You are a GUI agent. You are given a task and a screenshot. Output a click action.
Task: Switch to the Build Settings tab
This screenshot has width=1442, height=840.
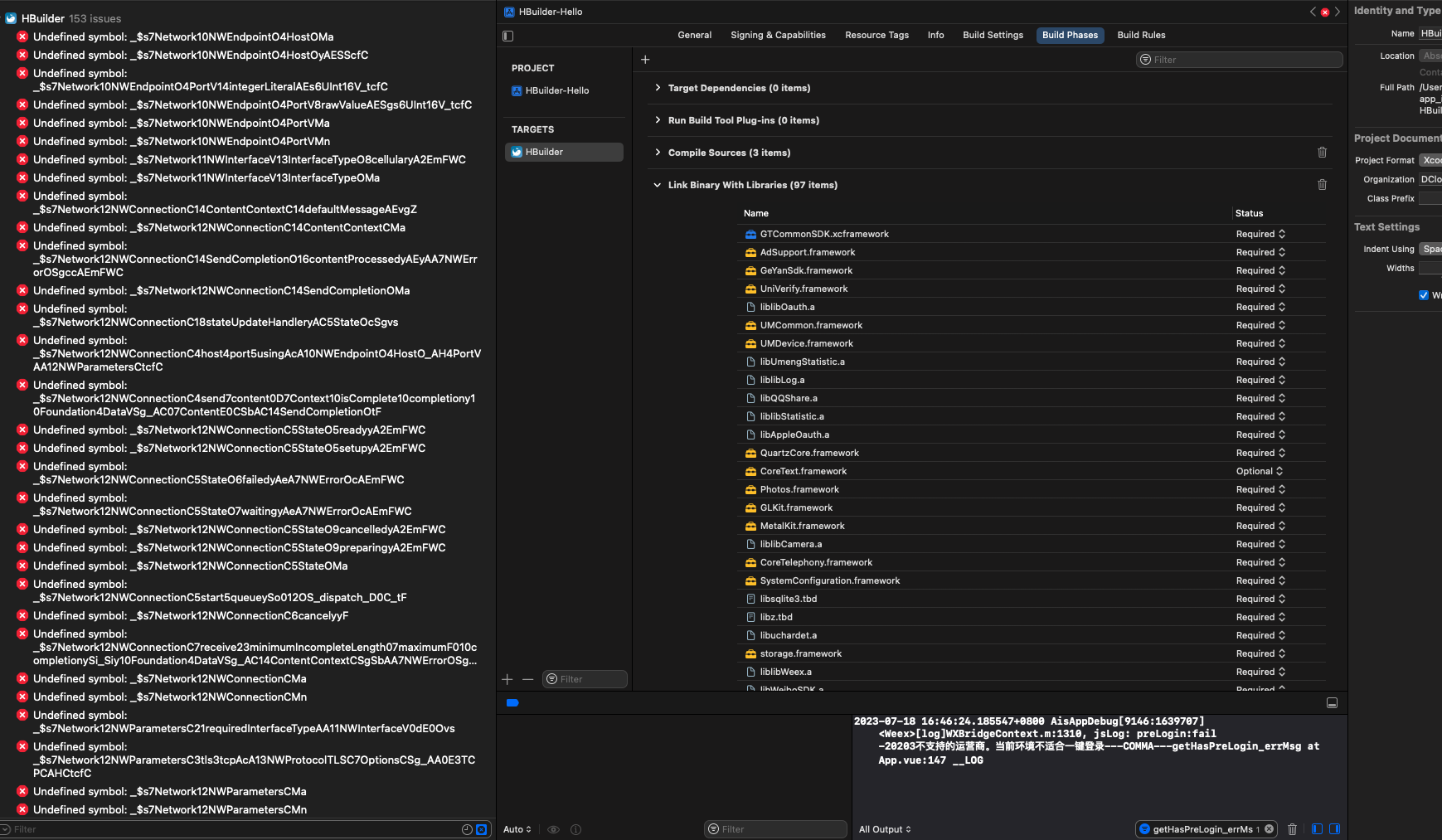[993, 35]
